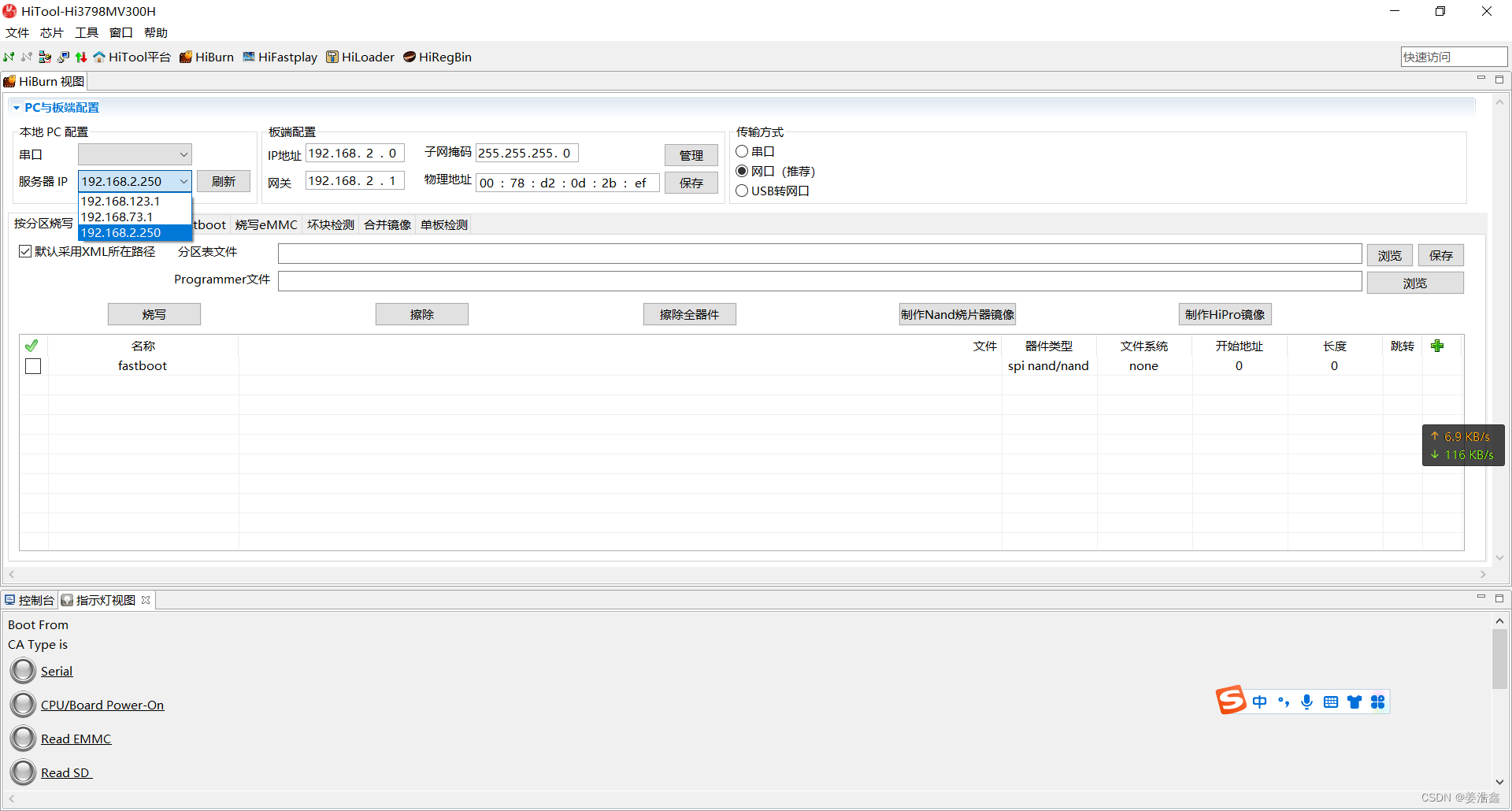Choose 192.168.2.250 from server IP list
Image resolution: width=1512 pixels, height=811 pixels.
(135, 232)
